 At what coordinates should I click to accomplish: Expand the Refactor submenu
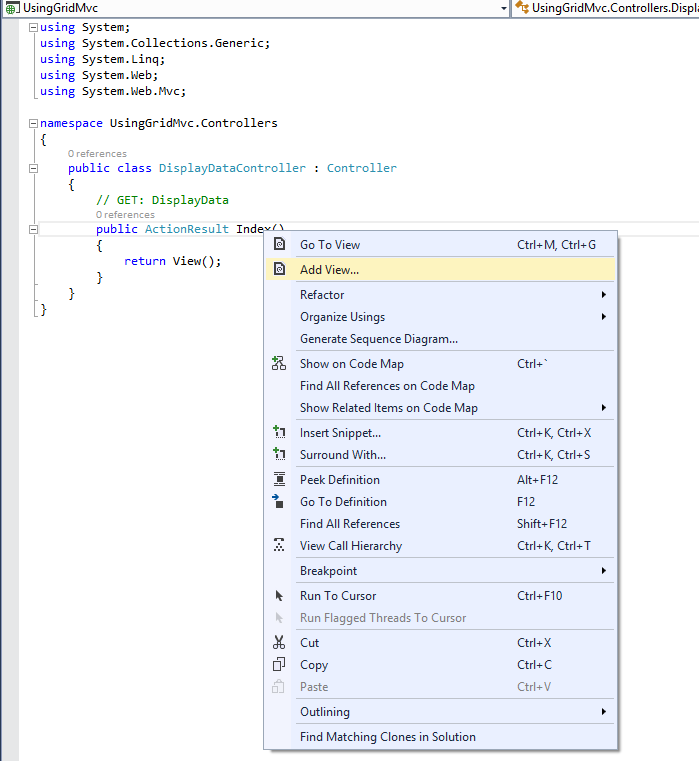441,295
